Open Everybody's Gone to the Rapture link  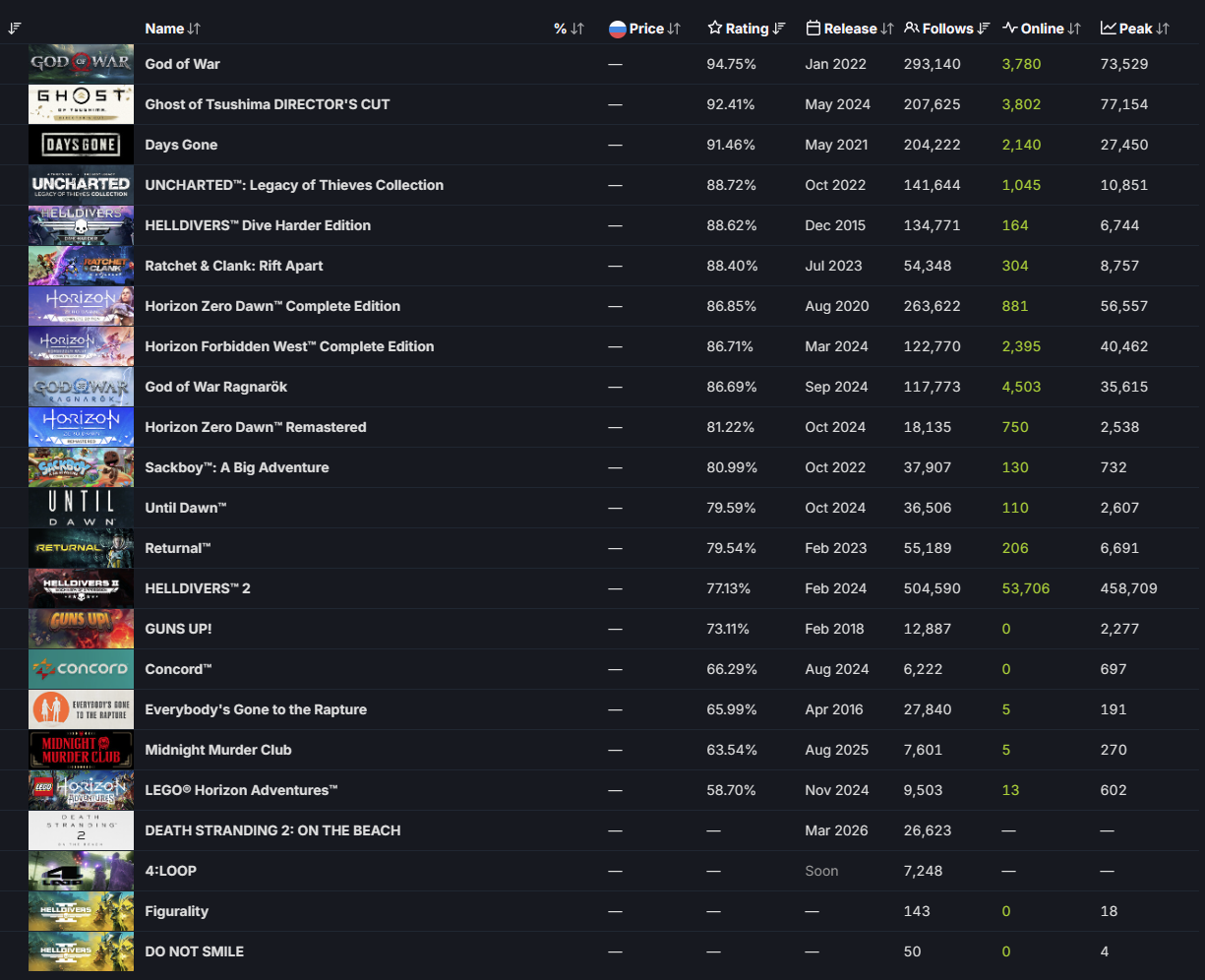pos(256,709)
